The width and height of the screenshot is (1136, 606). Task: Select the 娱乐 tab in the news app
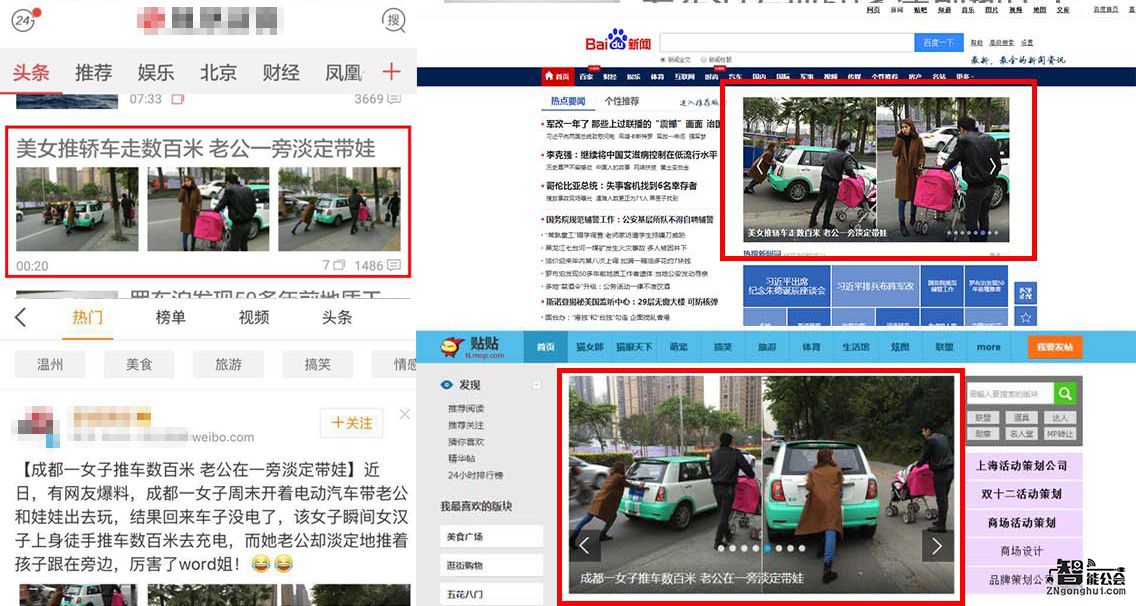[155, 72]
